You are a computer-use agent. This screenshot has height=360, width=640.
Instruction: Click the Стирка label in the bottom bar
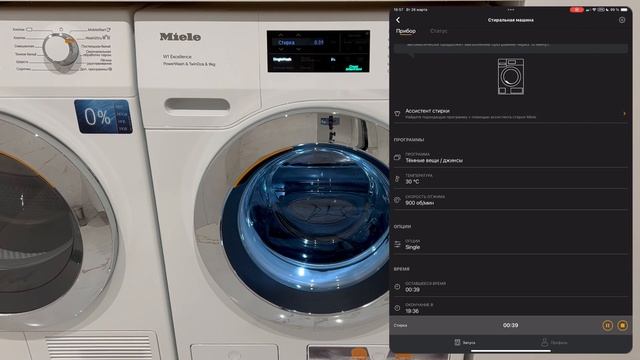point(400,325)
